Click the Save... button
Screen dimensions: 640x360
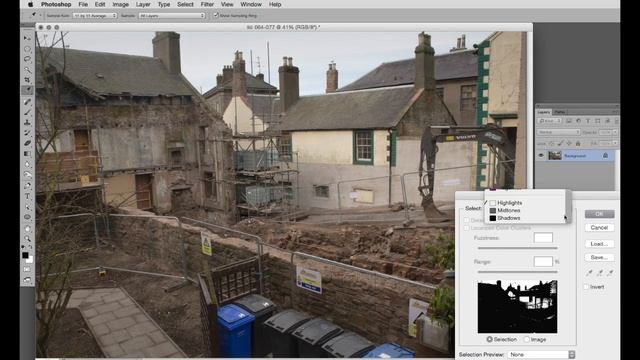point(599,257)
